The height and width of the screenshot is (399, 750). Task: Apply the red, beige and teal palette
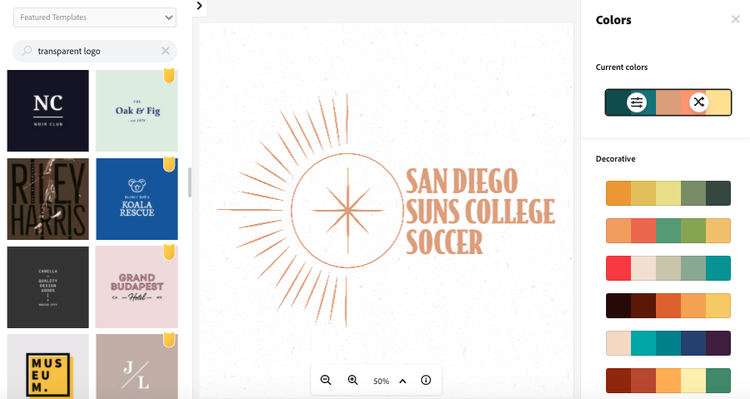(x=668, y=268)
